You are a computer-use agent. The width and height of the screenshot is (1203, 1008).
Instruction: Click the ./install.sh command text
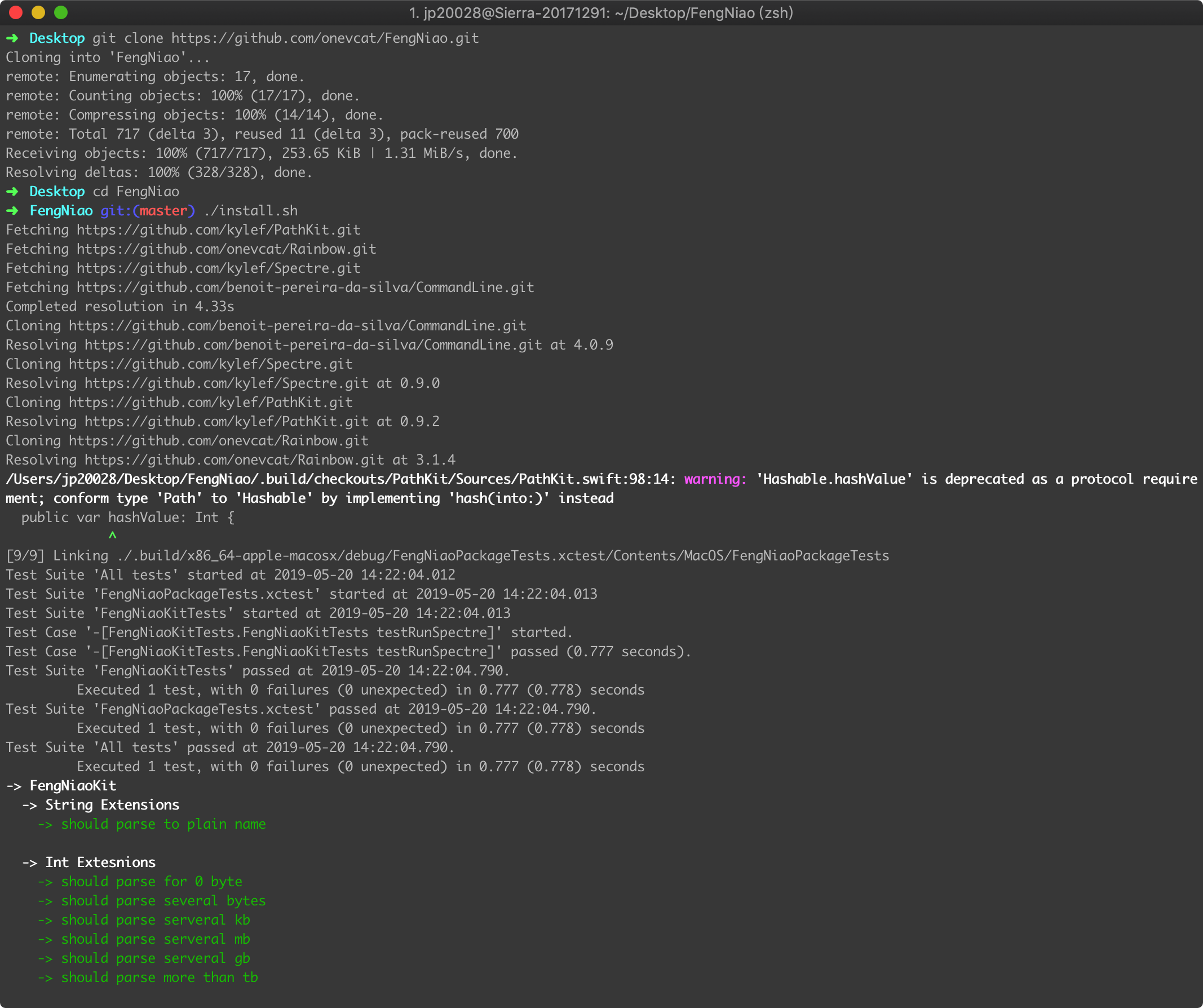click(250, 210)
